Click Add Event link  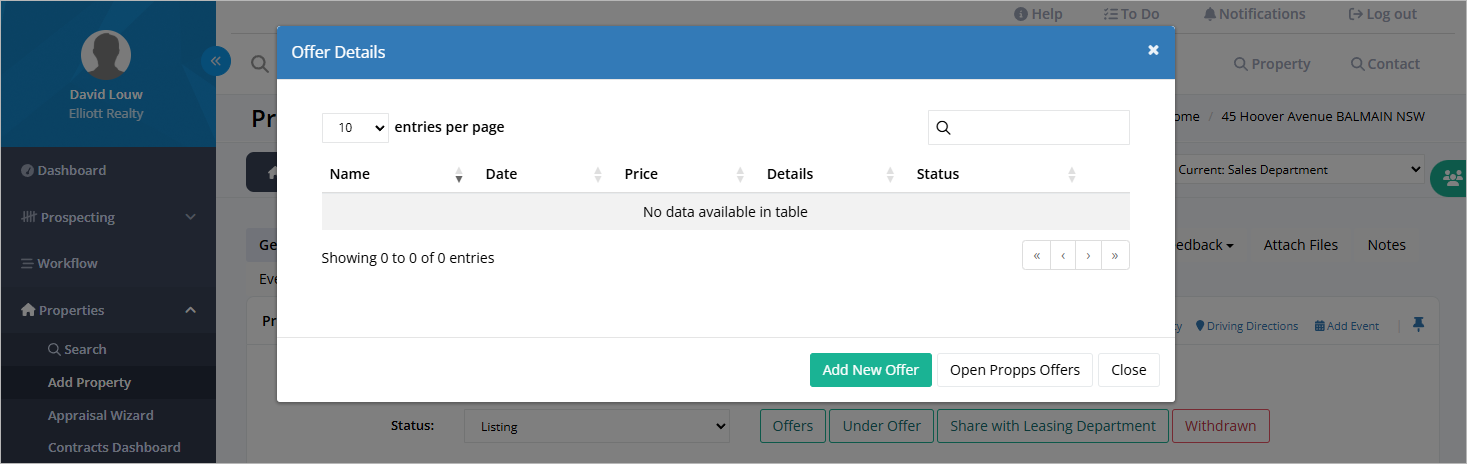click(1346, 326)
